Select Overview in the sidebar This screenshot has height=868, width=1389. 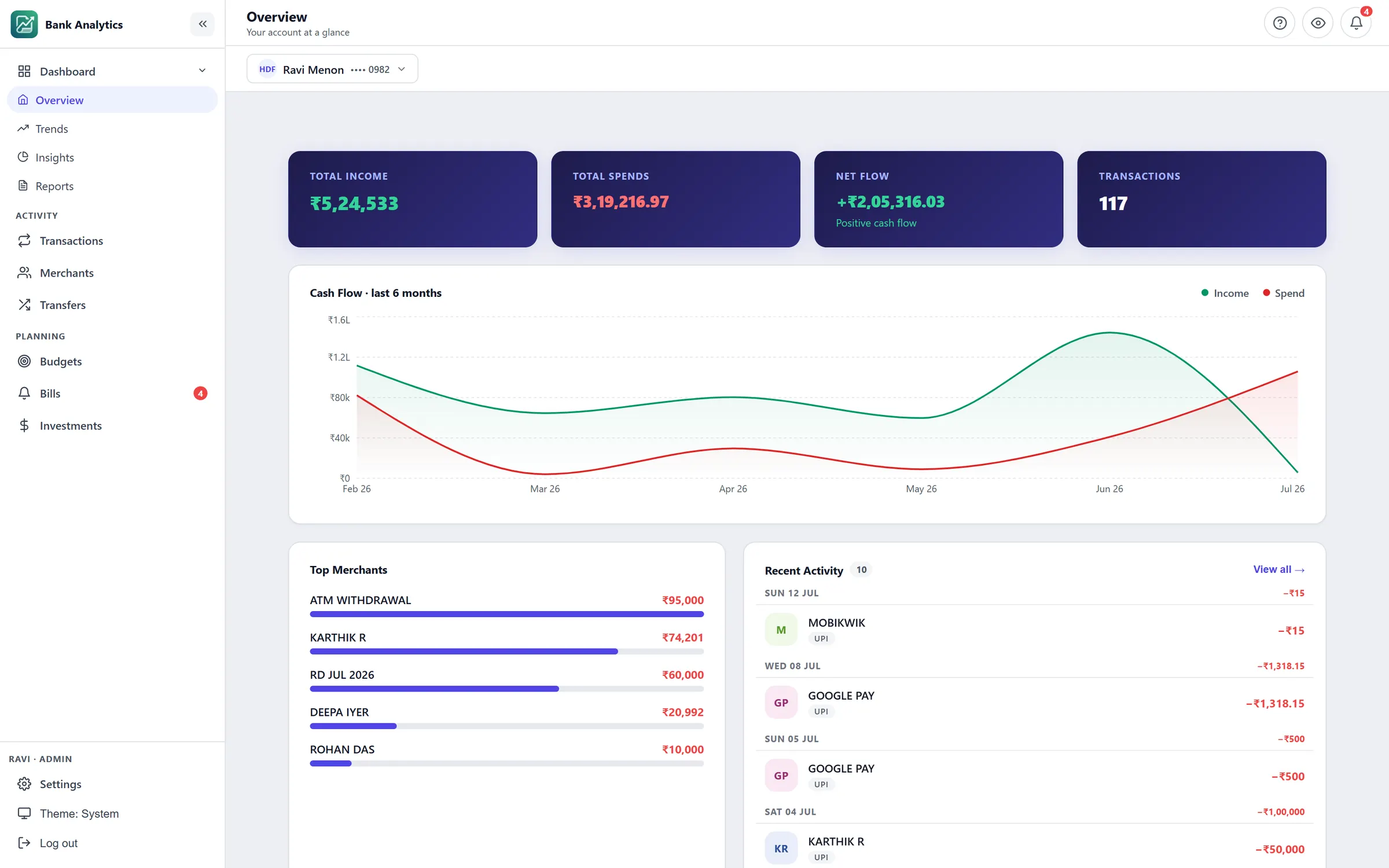[112, 100]
